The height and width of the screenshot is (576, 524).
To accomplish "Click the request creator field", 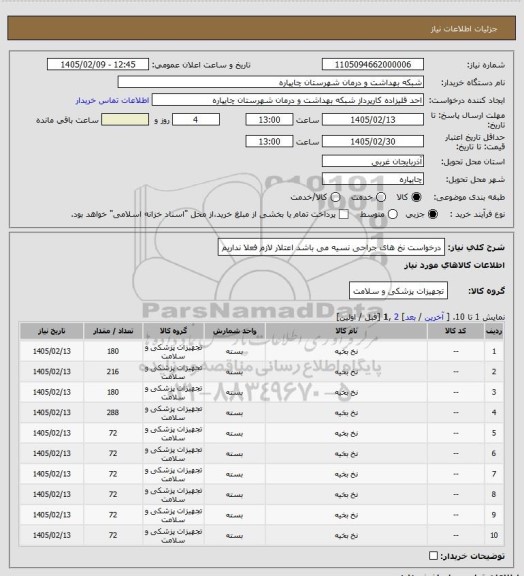I will tap(288, 100).
